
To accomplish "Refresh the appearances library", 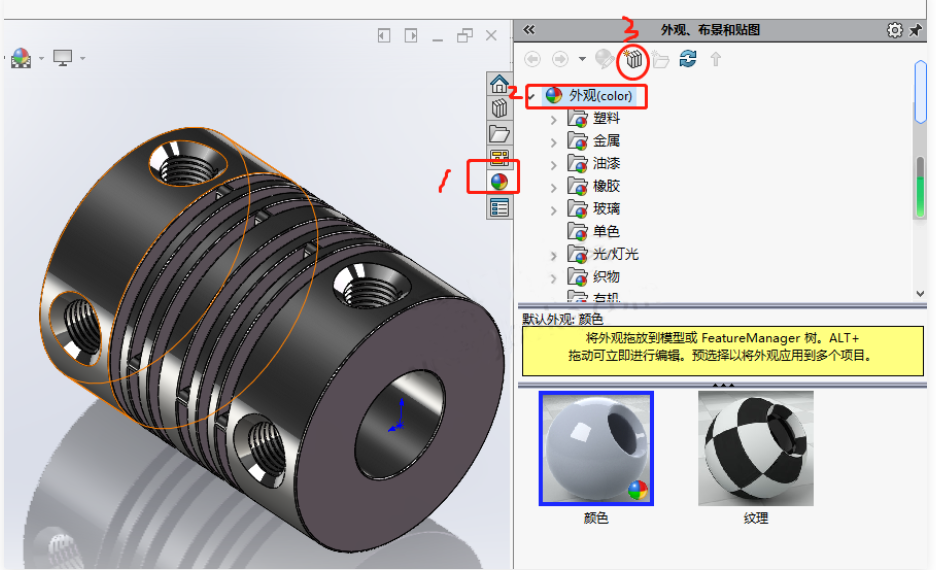I will pos(688,59).
